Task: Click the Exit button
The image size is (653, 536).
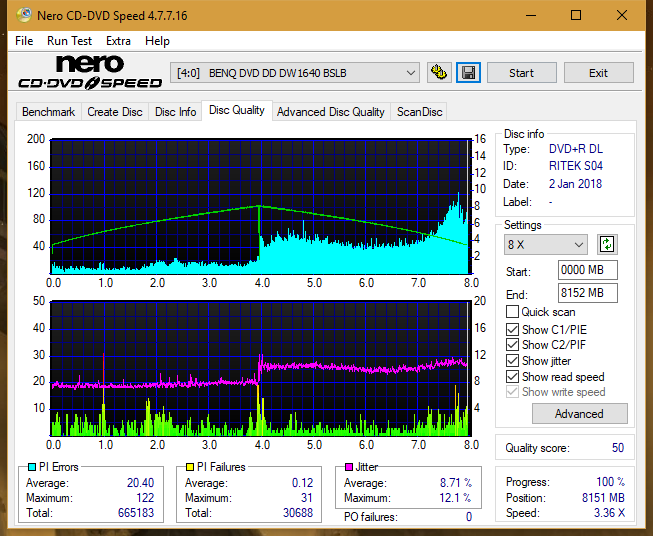Action: (x=598, y=73)
